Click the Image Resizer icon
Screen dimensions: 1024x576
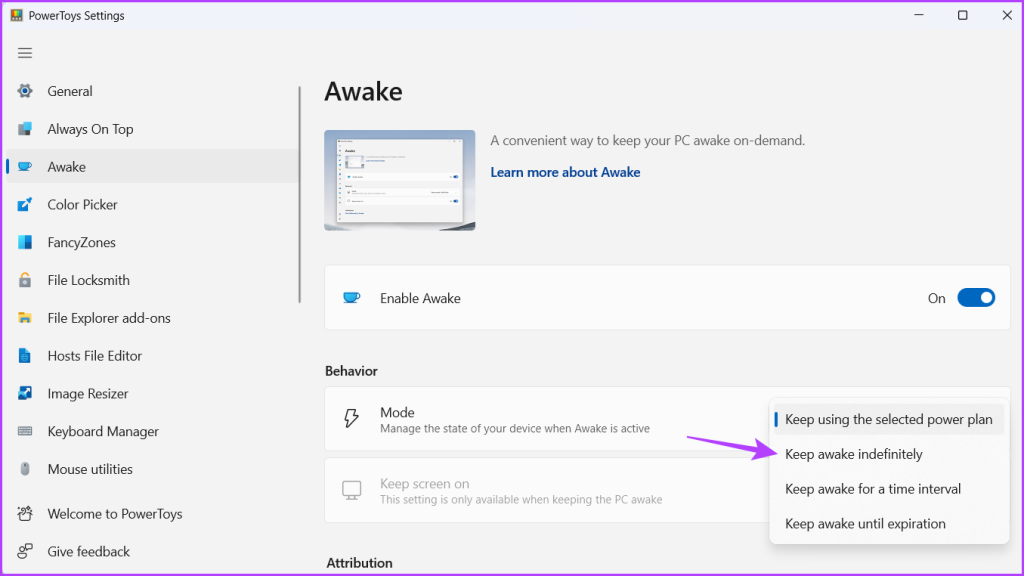[25, 393]
